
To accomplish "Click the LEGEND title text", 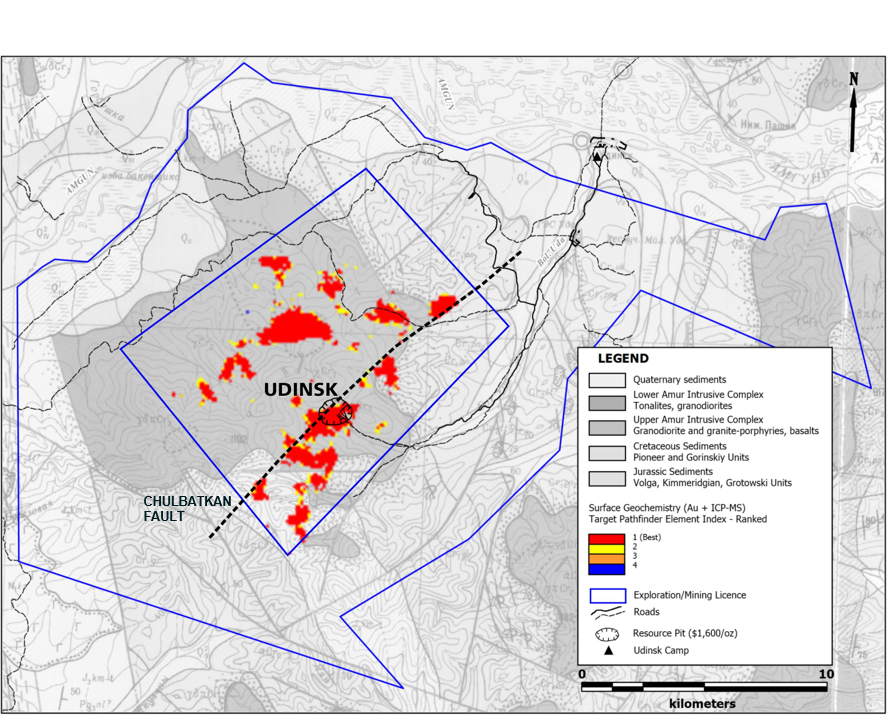I will click(x=623, y=359).
